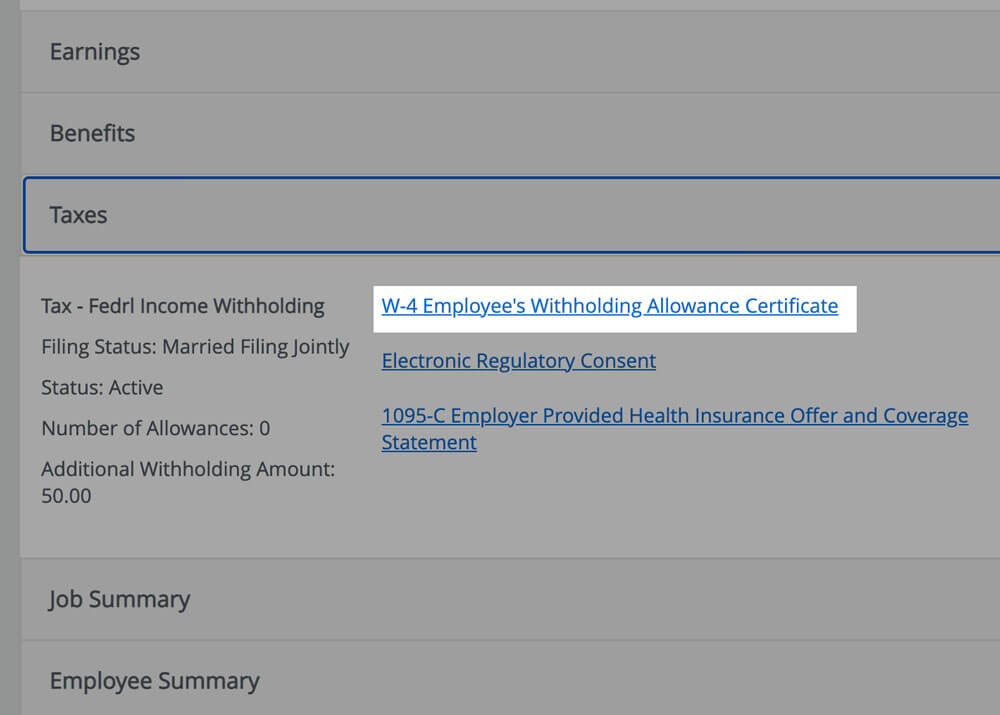The image size is (1000, 715).
Task: Click the Additional Withholding Amount label
Action: 188,469
